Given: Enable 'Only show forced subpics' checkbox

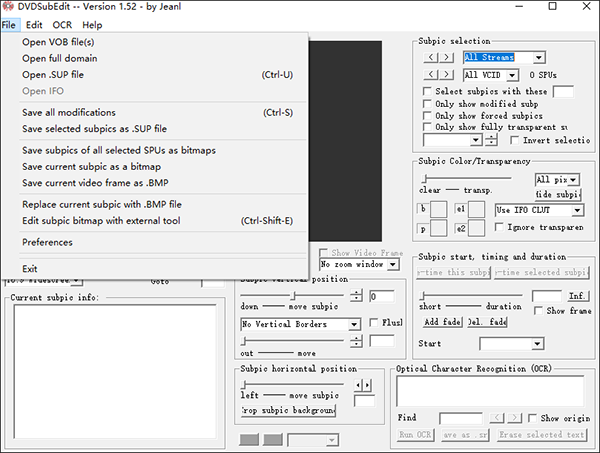Looking at the screenshot, I should pos(428,115).
